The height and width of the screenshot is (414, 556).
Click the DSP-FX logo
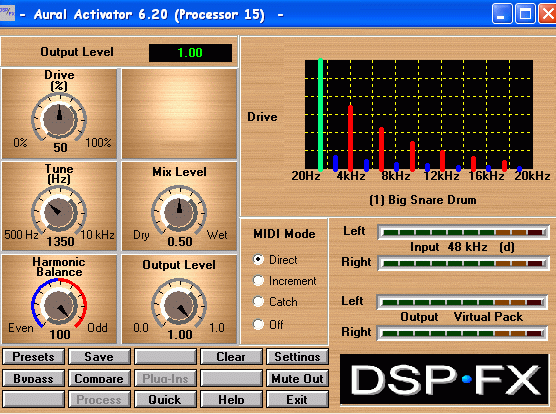tap(444, 380)
